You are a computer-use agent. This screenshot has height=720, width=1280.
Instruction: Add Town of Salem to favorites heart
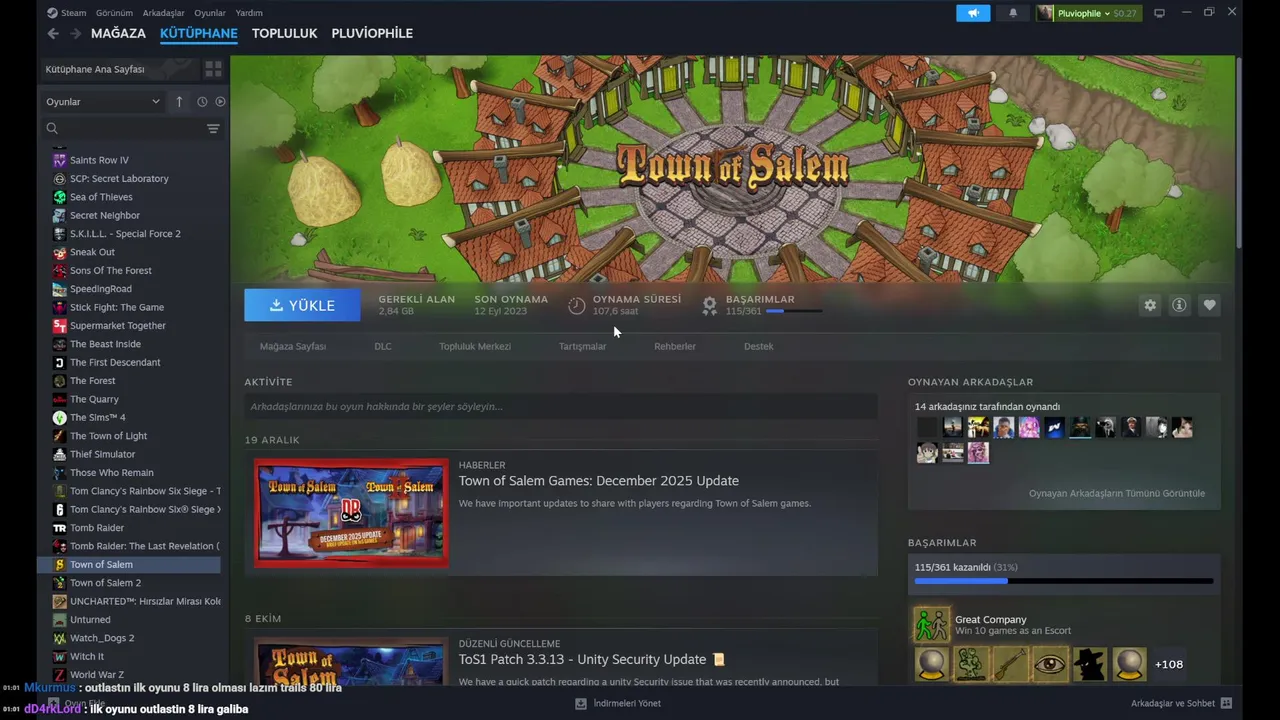pos(1209,305)
